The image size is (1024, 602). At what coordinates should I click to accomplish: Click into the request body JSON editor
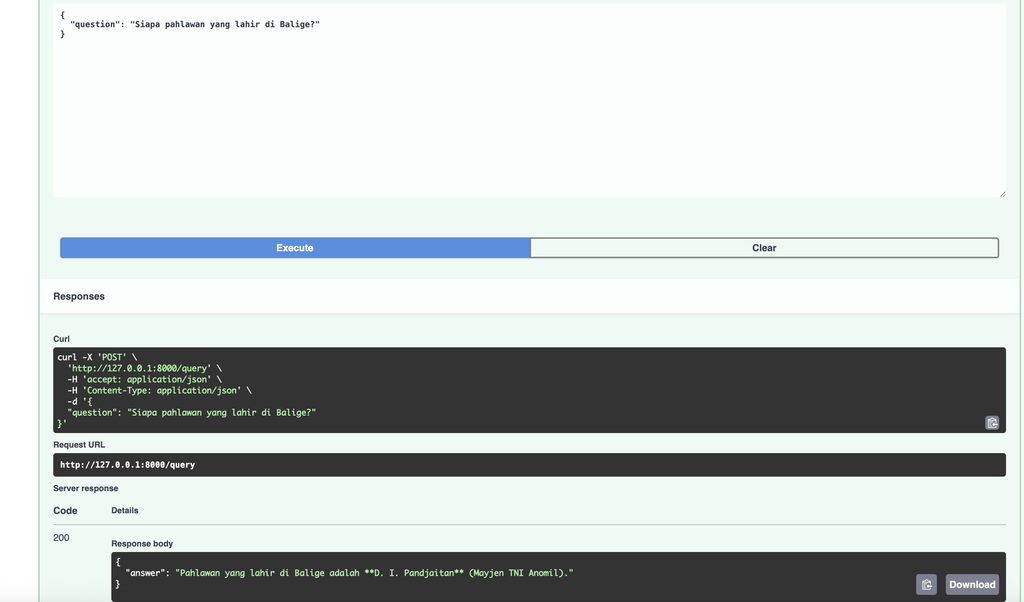[529, 100]
